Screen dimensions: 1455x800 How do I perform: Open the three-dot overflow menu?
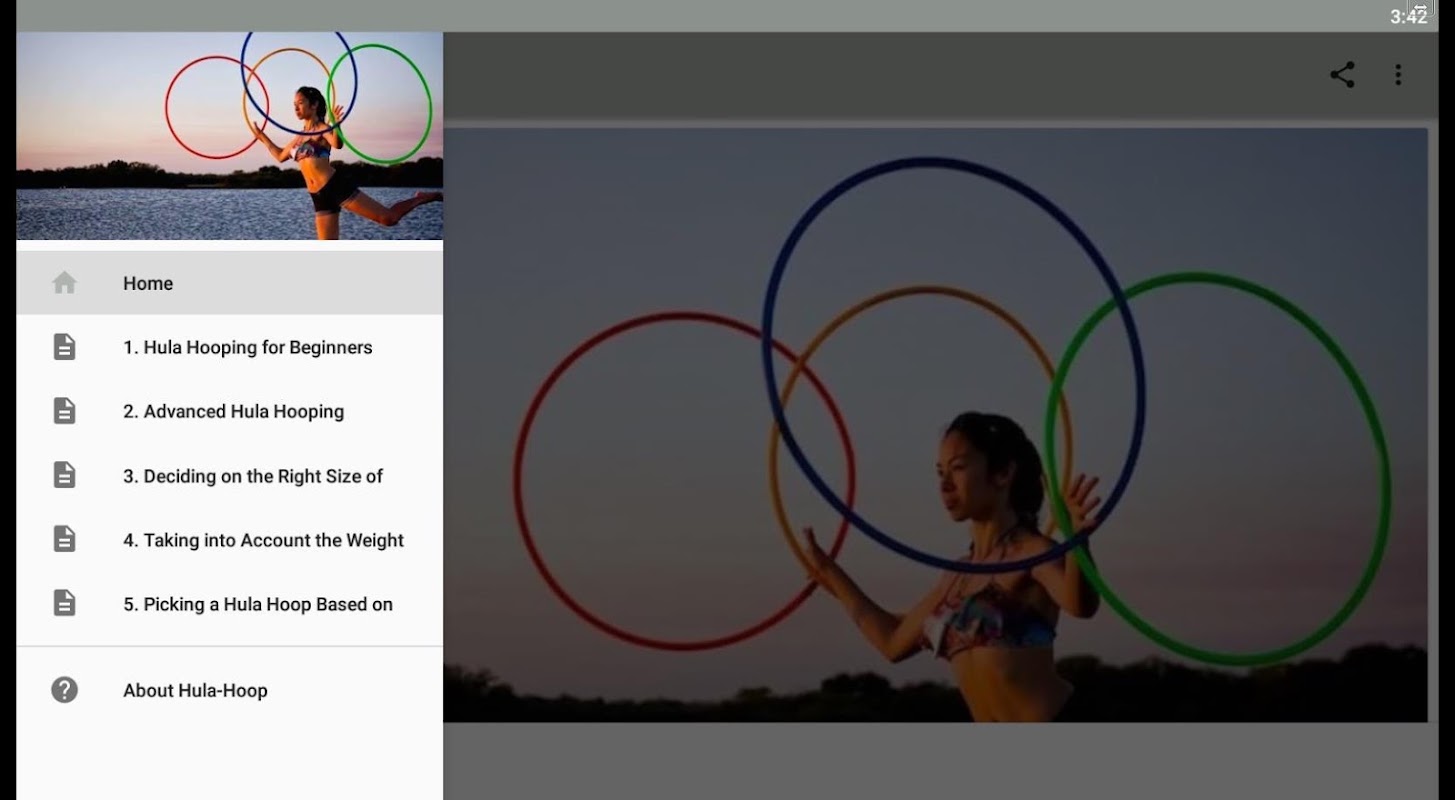[1398, 75]
